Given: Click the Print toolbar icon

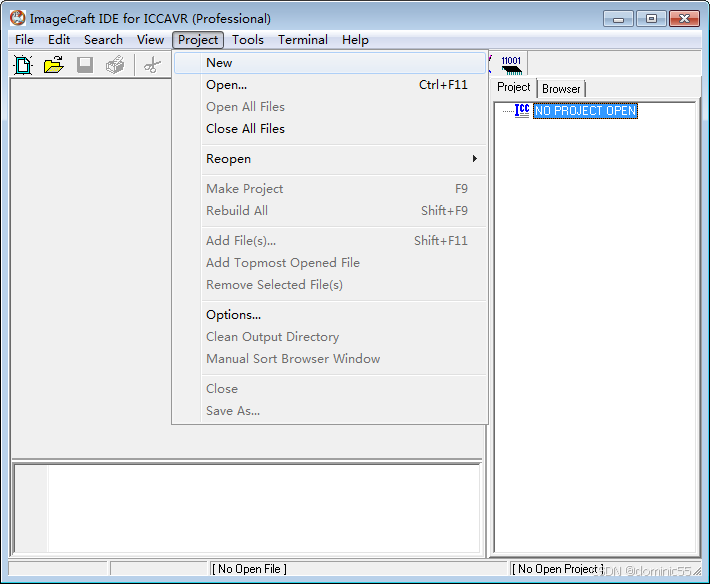Looking at the screenshot, I should [x=115, y=65].
